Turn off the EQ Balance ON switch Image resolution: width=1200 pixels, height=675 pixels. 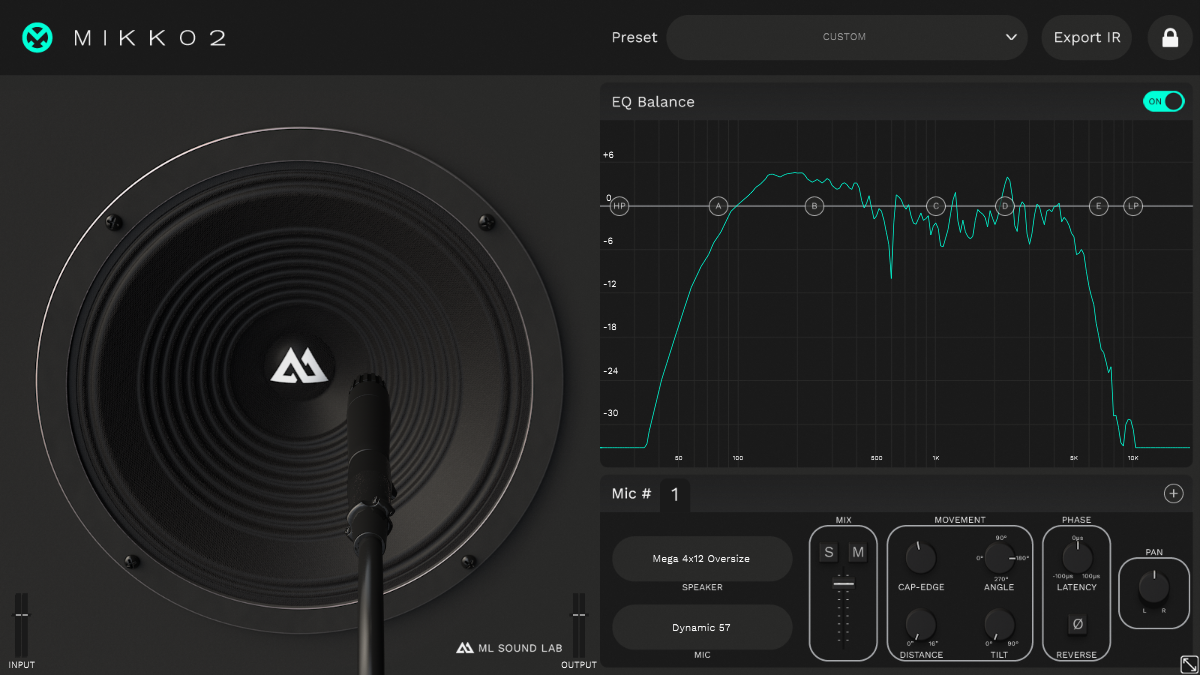[1163, 101]
